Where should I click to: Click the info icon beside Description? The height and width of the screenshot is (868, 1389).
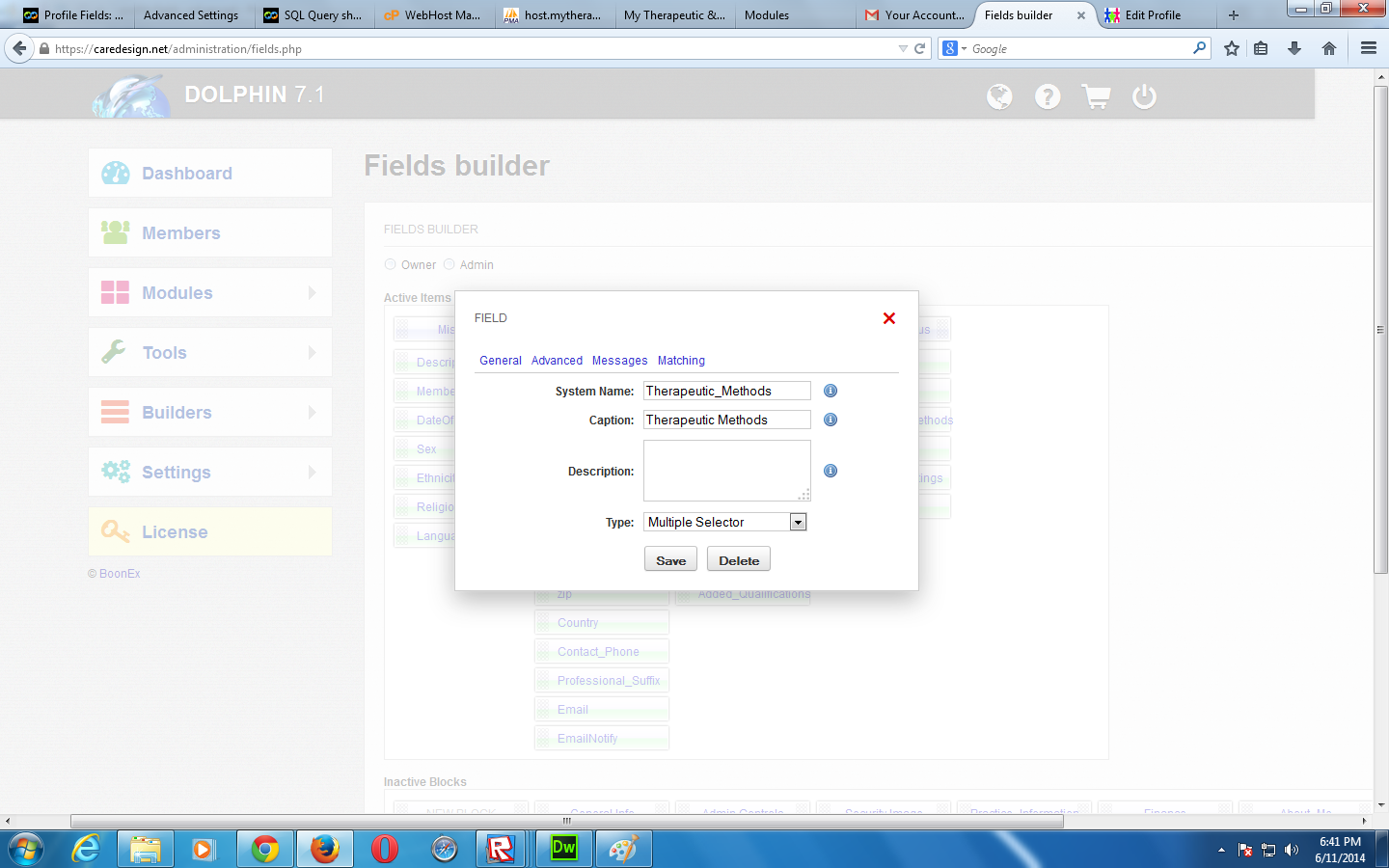click(831, 471)
